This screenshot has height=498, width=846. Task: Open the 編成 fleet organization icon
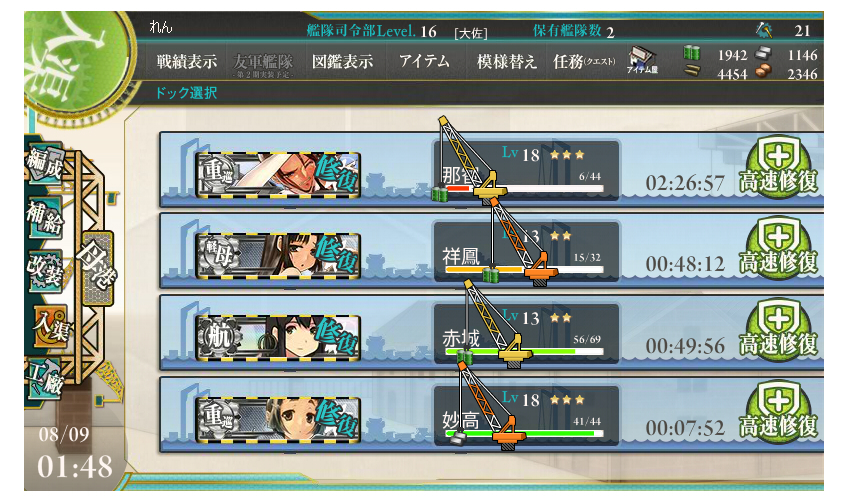[x=45, y=163]
